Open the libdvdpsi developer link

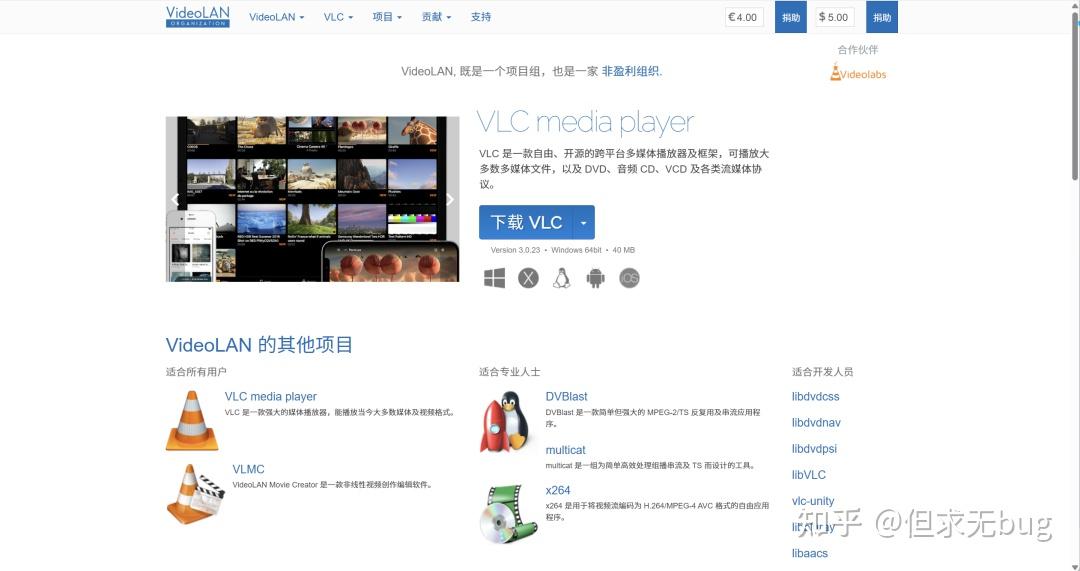[814, 449]
